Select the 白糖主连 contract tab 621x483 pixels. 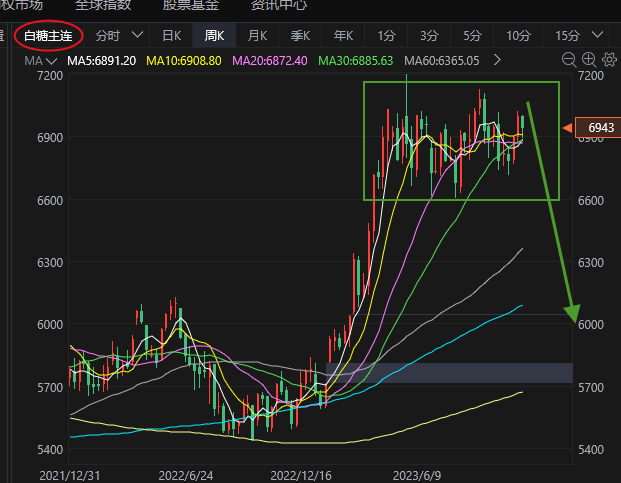coord(48,36)
